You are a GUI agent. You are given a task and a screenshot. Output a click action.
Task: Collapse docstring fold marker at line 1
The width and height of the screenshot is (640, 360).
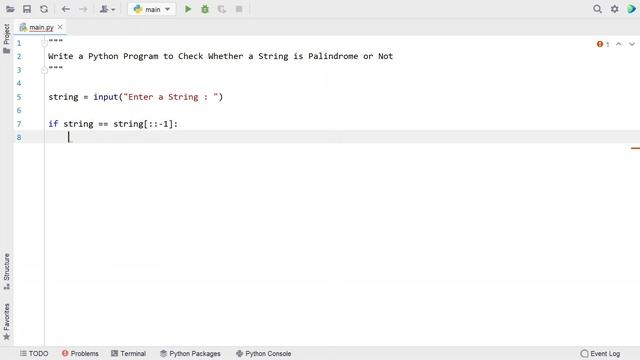click(44, 43)
